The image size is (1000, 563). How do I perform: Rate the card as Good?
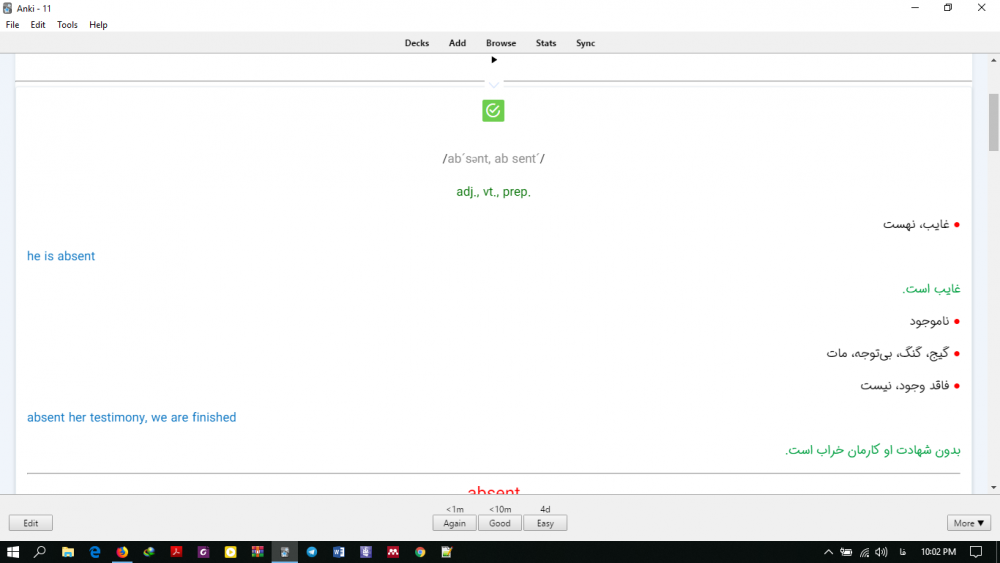500,523
